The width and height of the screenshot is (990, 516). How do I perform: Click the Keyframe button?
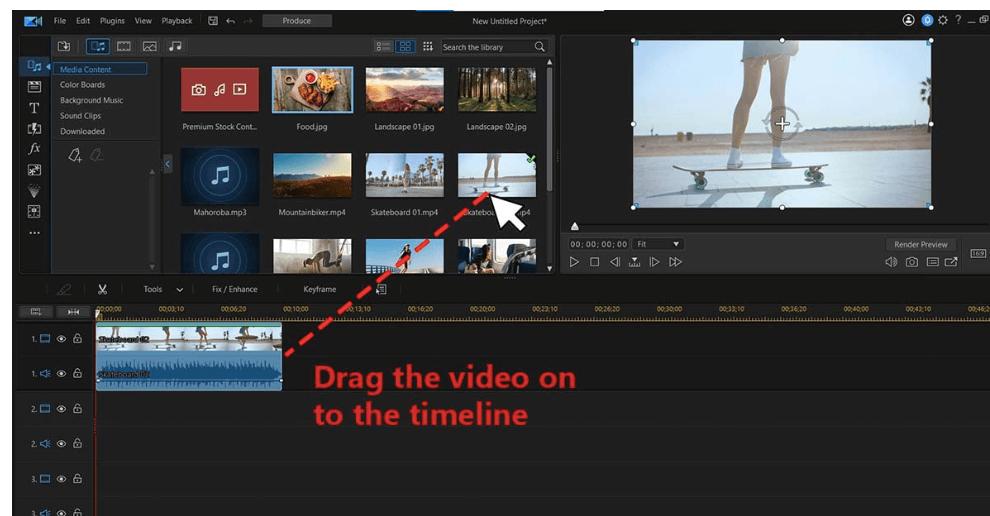coord(319,289)
